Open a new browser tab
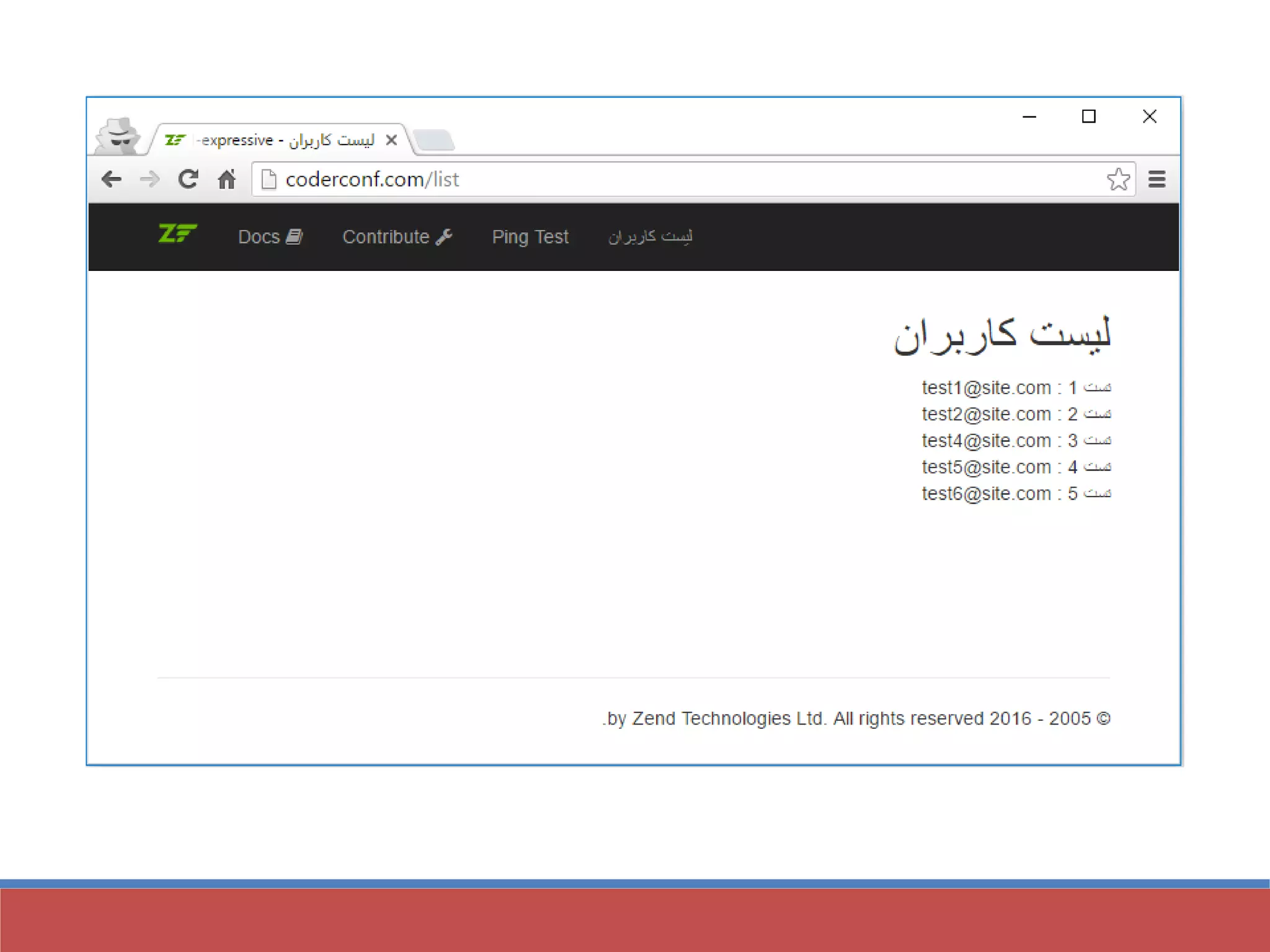 pos(433,140)
